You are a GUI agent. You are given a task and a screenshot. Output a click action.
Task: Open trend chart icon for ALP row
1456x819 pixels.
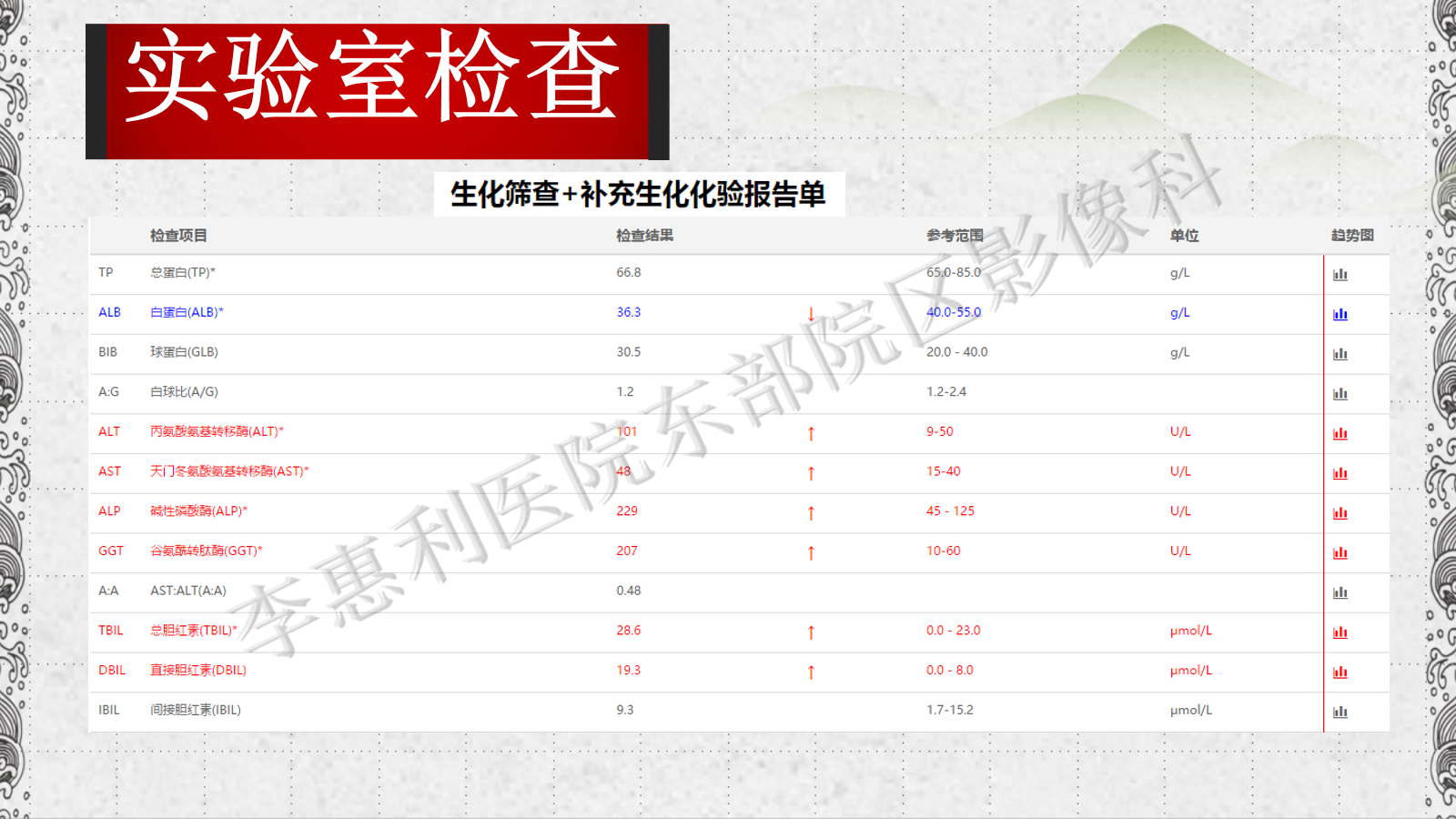pos(1340,513)
